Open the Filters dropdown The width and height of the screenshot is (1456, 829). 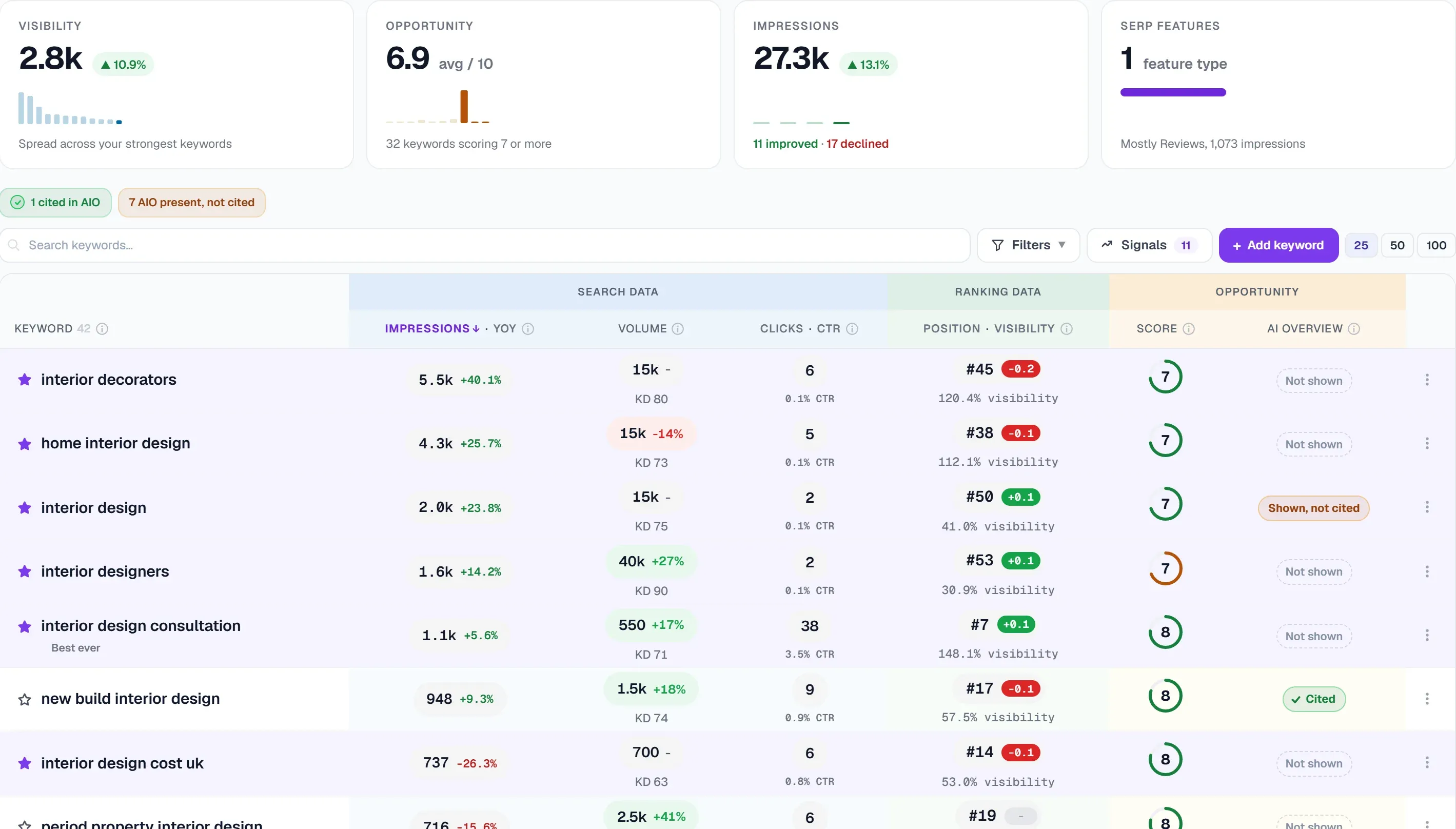point(1028,245)
